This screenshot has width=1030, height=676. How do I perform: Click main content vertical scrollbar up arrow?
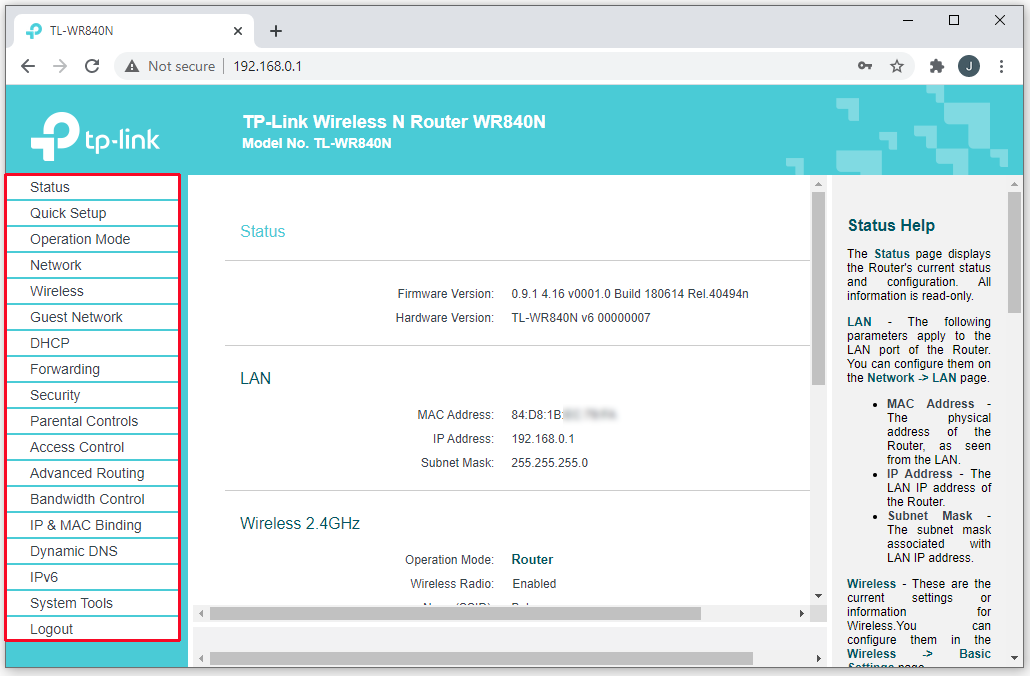[x=818, y=184]
